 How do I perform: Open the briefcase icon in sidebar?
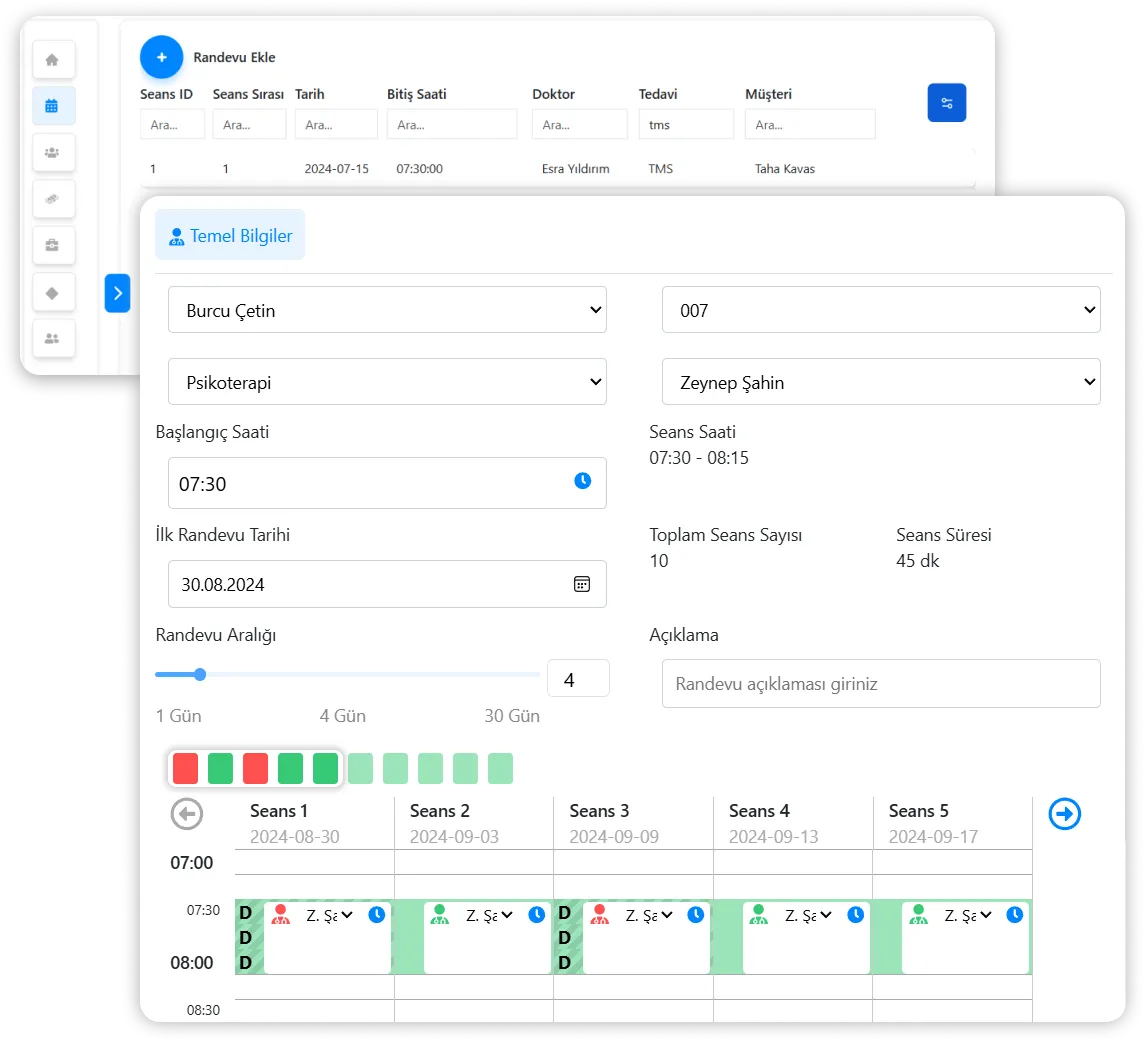coord(53,245)
